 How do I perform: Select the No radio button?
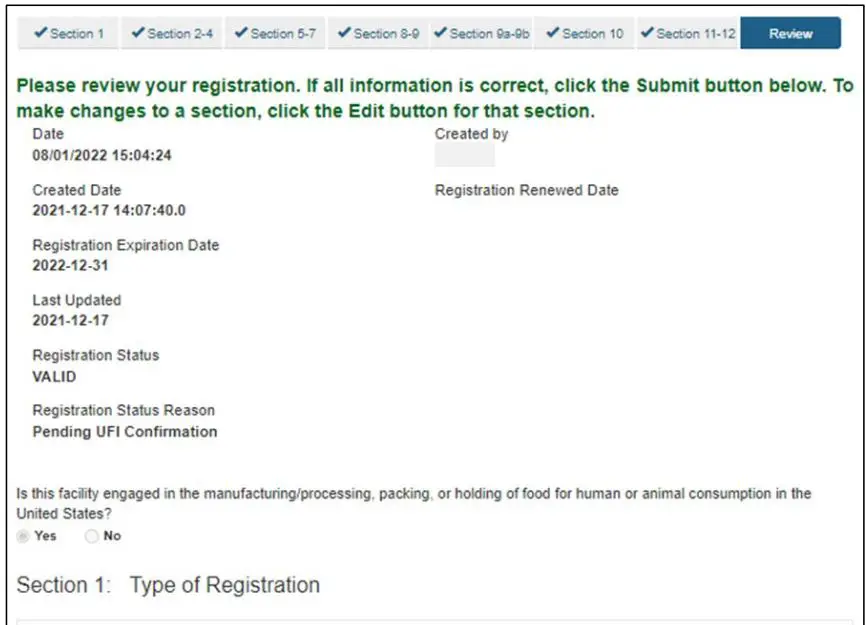pyautogui.click(x=92, y=535)
